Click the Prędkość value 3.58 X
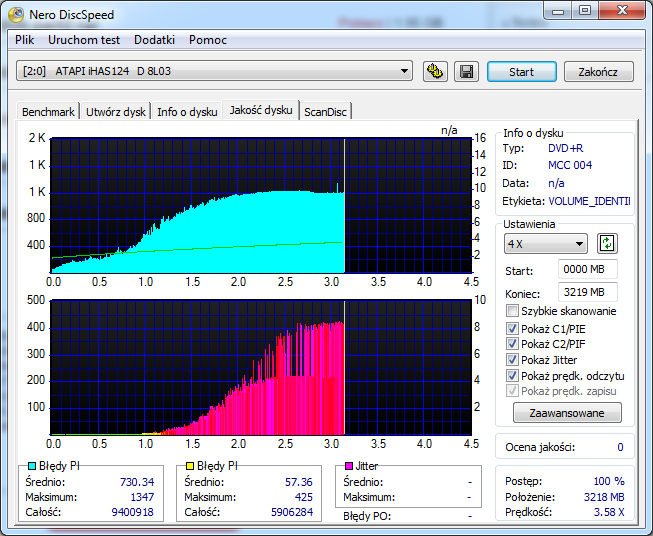This screenshot has height=536, width=653. click(609, 512)
